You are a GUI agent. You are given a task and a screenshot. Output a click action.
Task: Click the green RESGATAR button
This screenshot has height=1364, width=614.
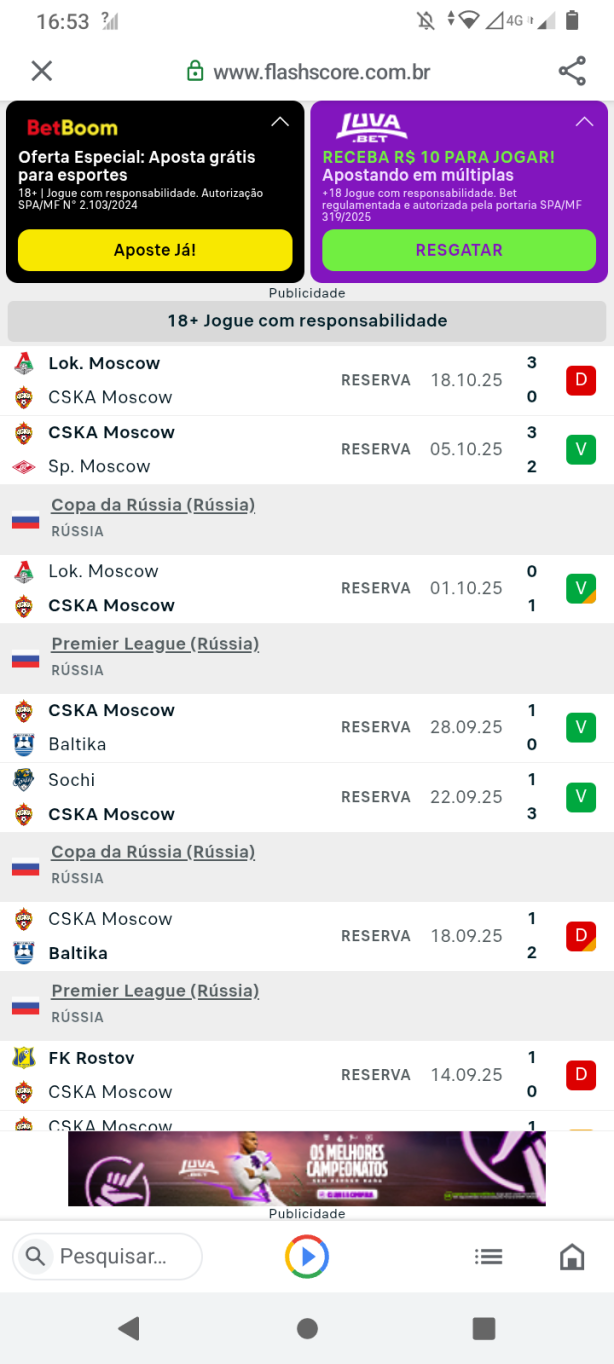pos(459,250)
